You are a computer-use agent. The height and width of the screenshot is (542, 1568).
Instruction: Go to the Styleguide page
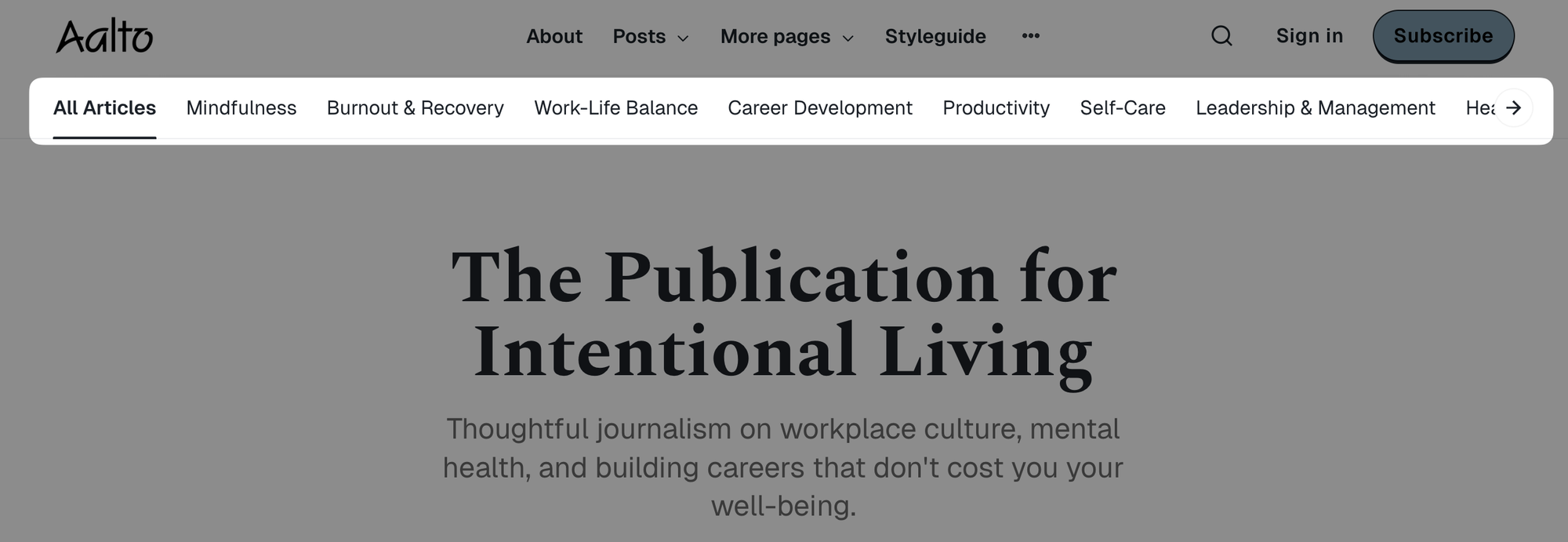pyautogui.click(x=935, y=37)
